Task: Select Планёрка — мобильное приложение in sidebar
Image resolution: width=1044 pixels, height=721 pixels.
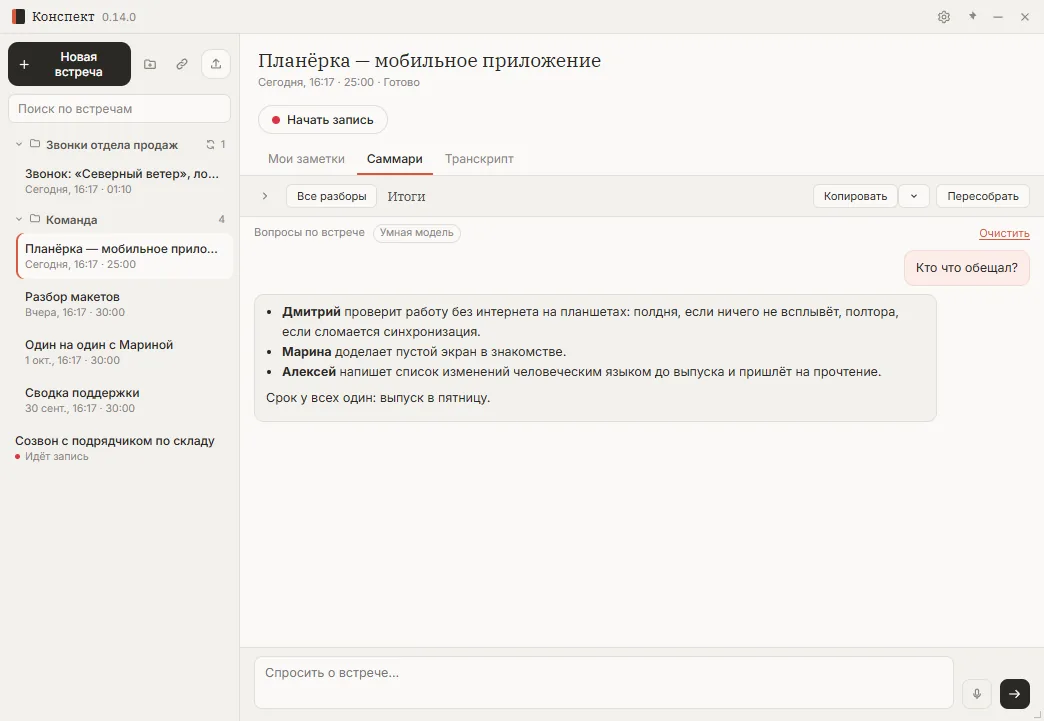Action: click(124, 256)
